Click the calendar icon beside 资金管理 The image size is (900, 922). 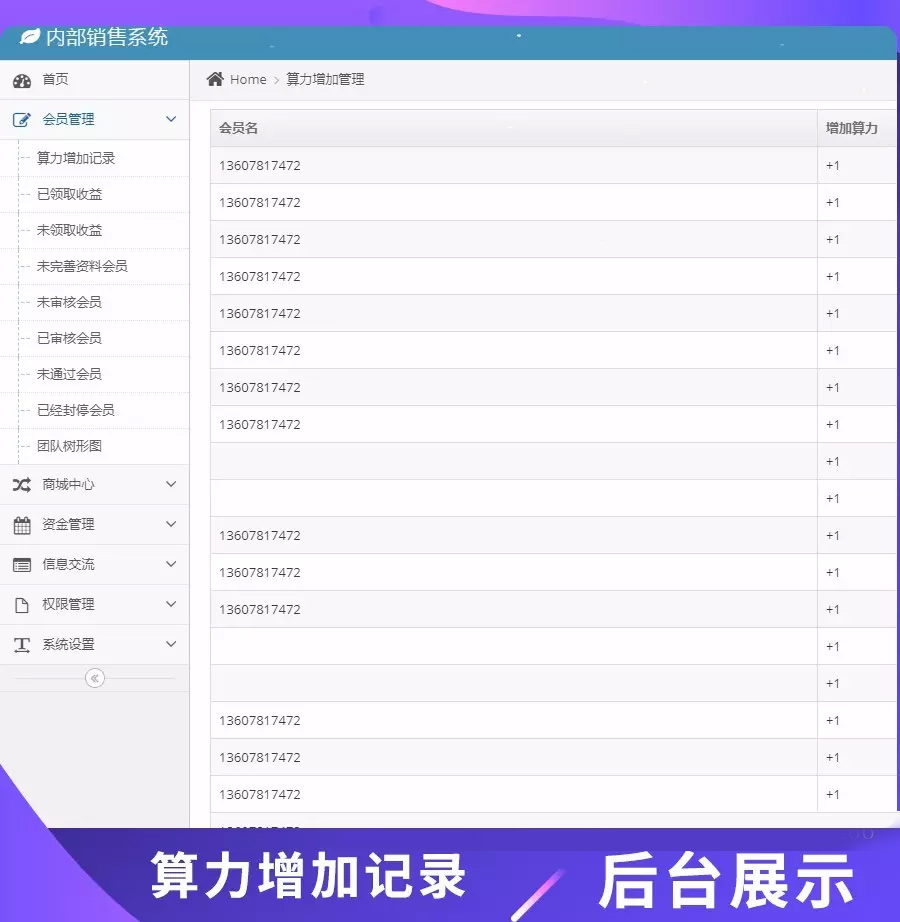click(22, 525)
